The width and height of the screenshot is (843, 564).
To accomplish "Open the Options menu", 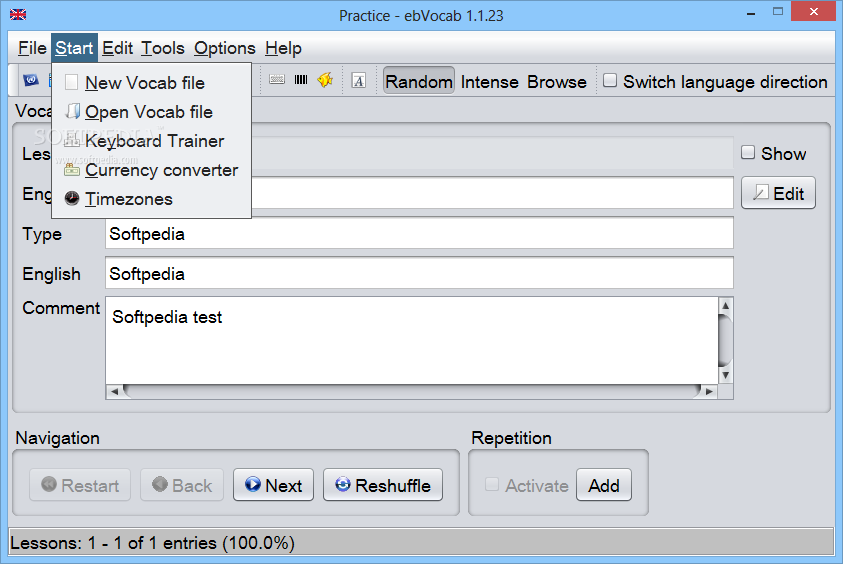I will tap(224, 48).
